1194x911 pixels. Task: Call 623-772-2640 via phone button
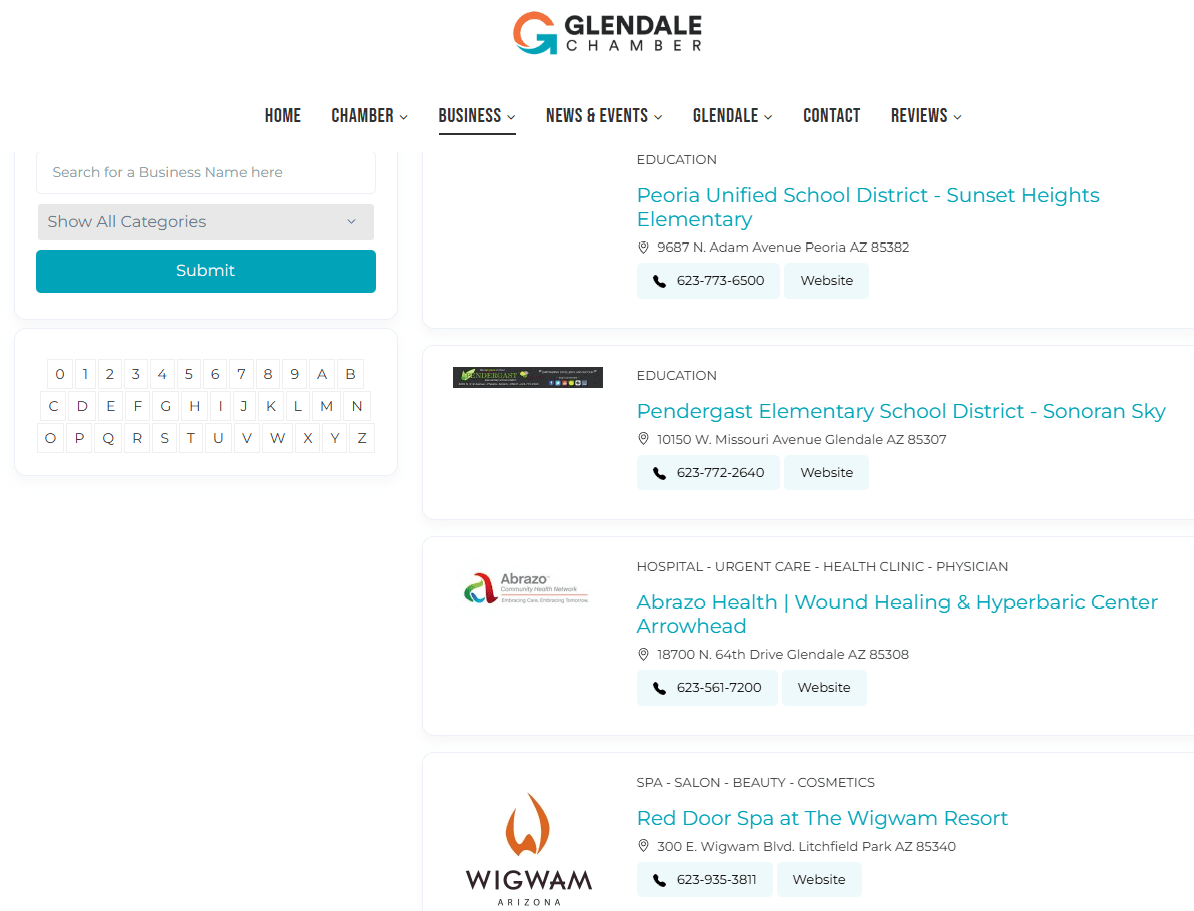pyautogui.click(x=708, y=473)
